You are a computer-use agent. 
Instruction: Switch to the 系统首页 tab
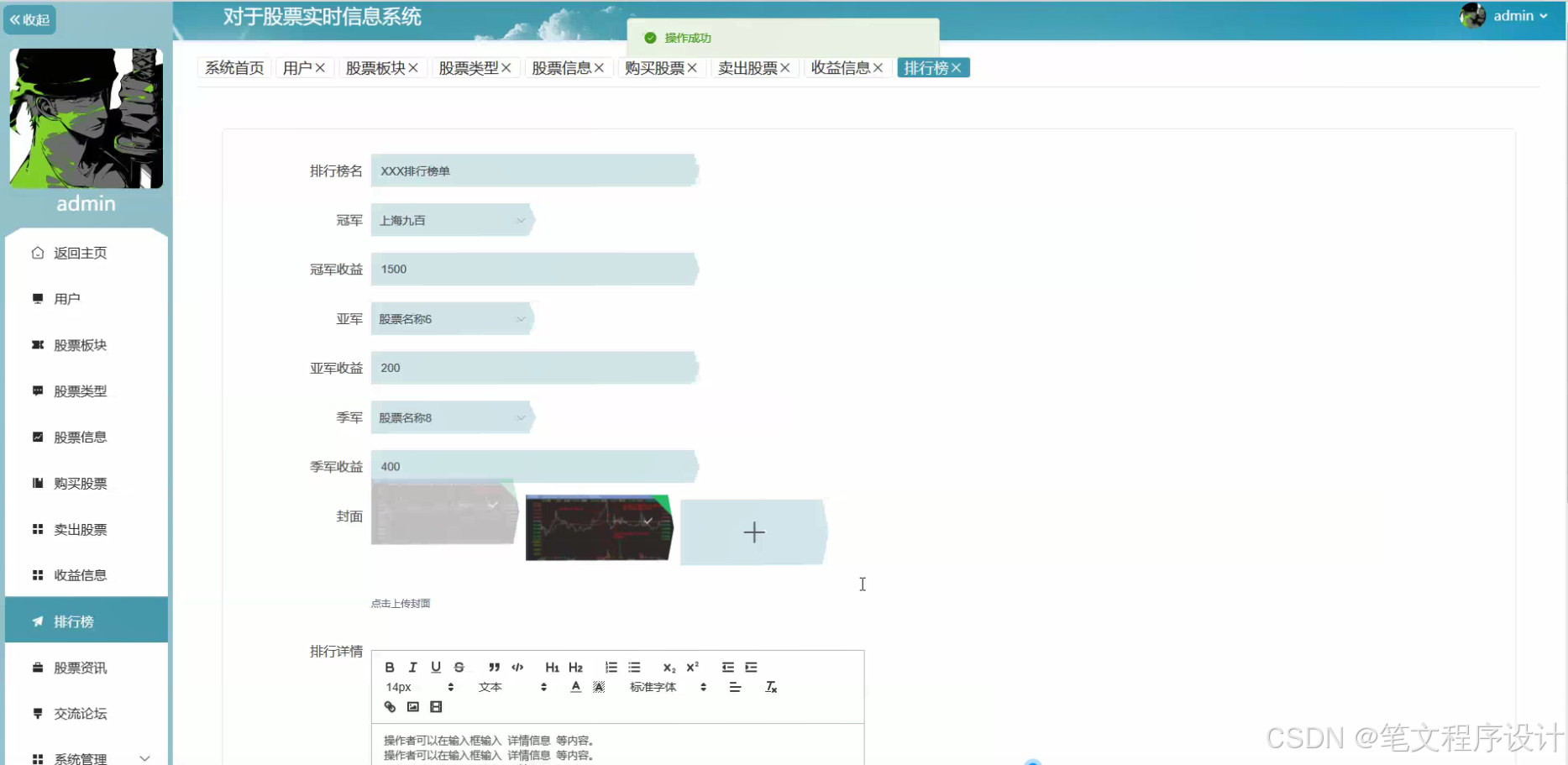coord(234,68)
